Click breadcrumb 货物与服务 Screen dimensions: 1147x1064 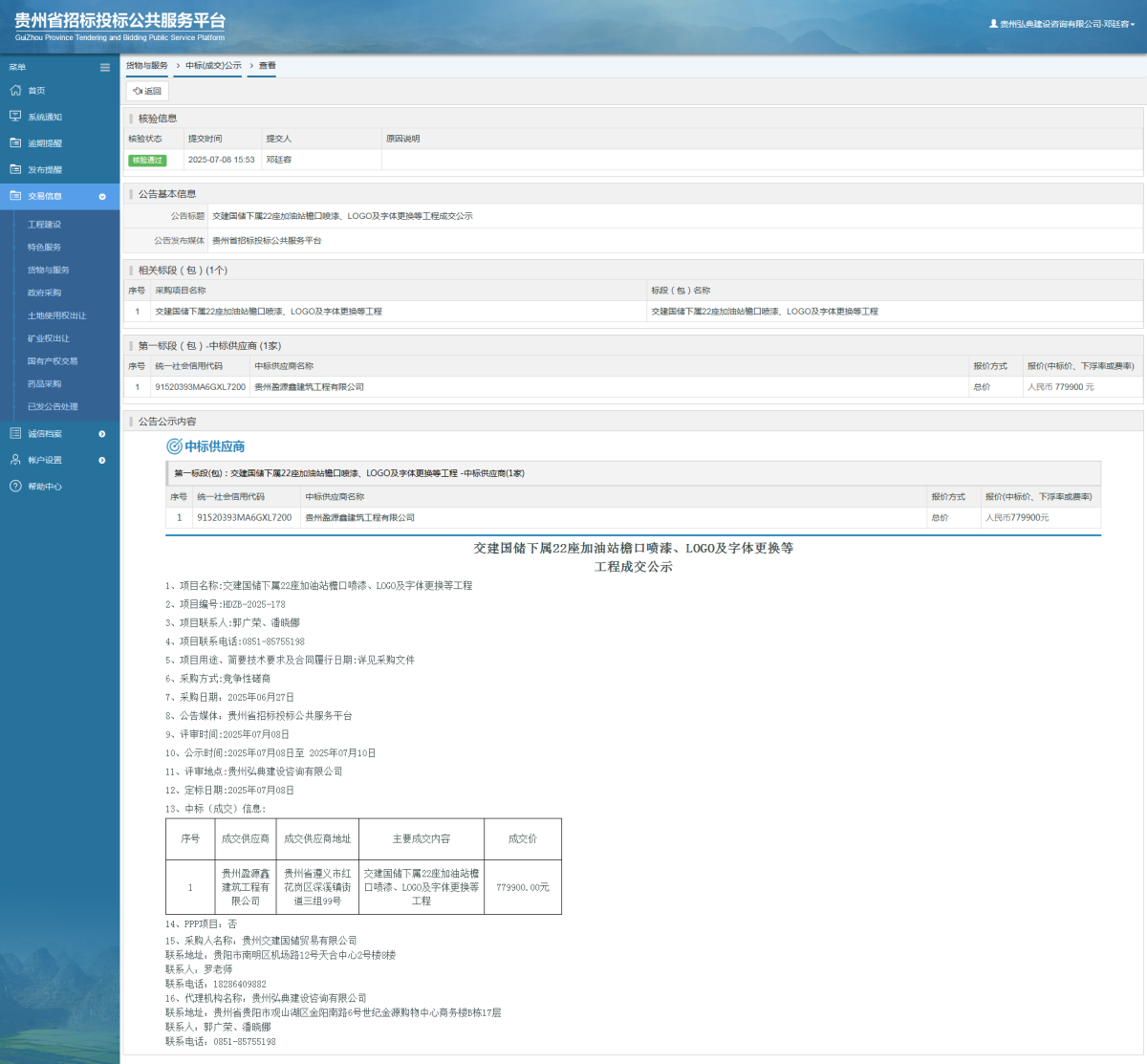[147, 65]
